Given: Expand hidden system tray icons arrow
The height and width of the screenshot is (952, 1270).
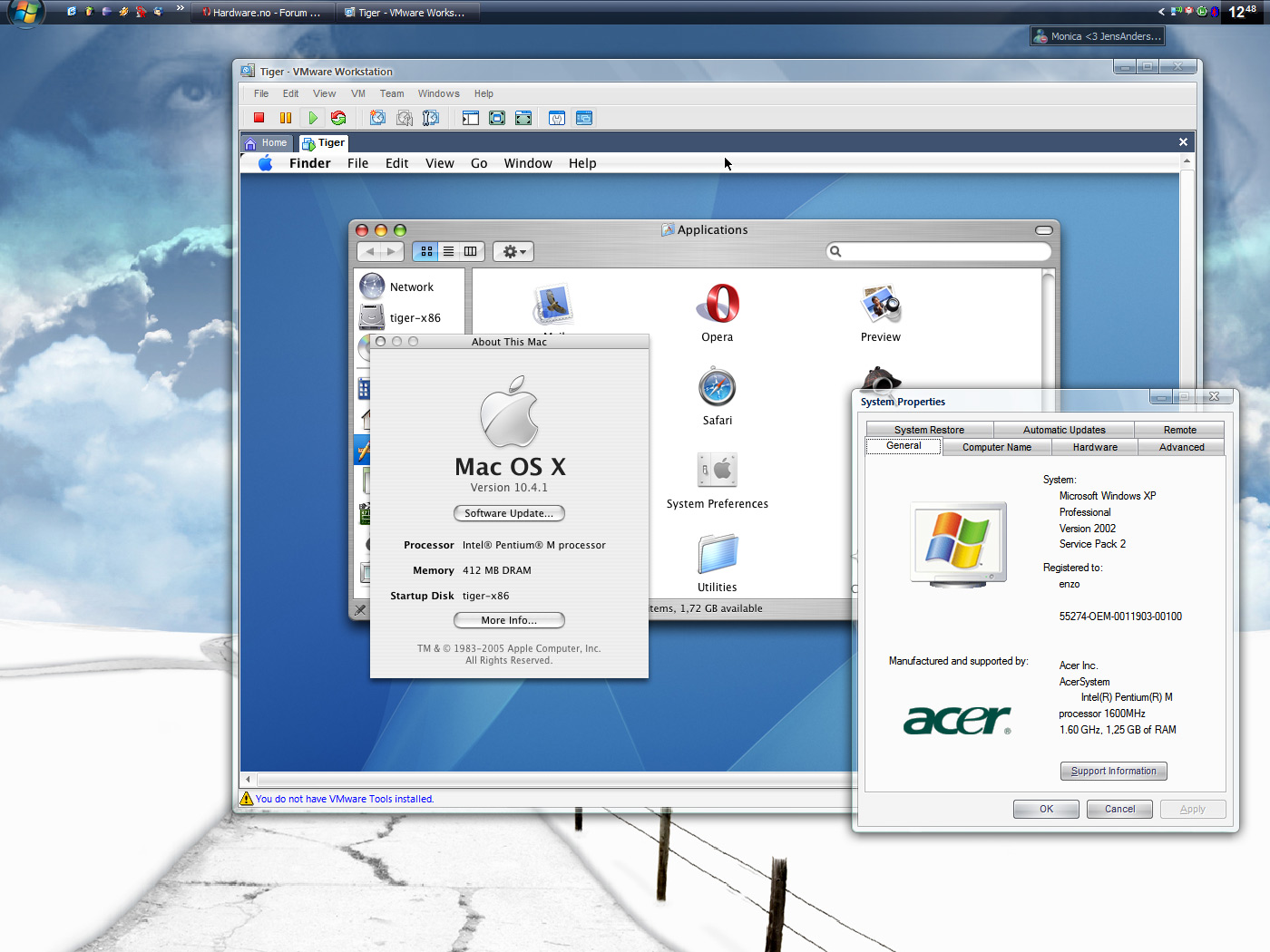Looking at the screenshot, I should (1161, 12).
